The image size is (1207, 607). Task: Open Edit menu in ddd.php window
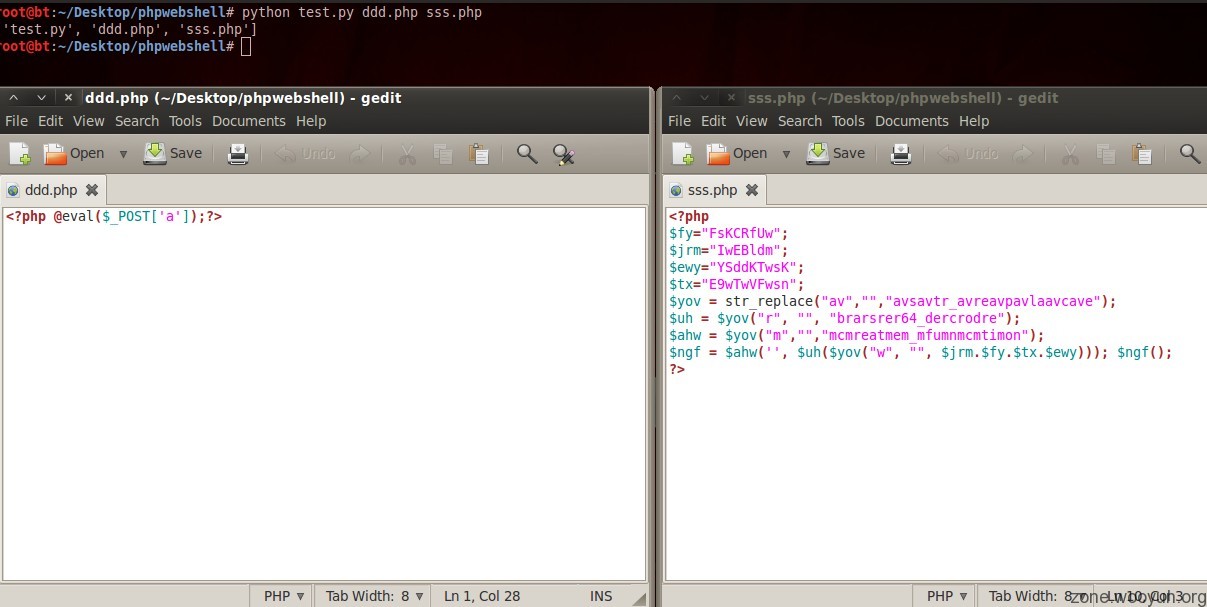[50, 121]
